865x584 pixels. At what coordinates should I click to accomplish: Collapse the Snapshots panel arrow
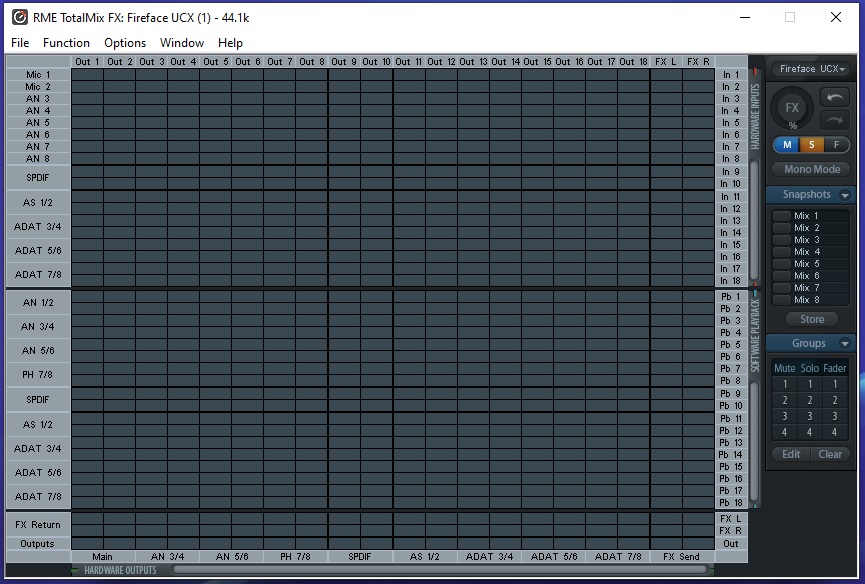point(845,195)
